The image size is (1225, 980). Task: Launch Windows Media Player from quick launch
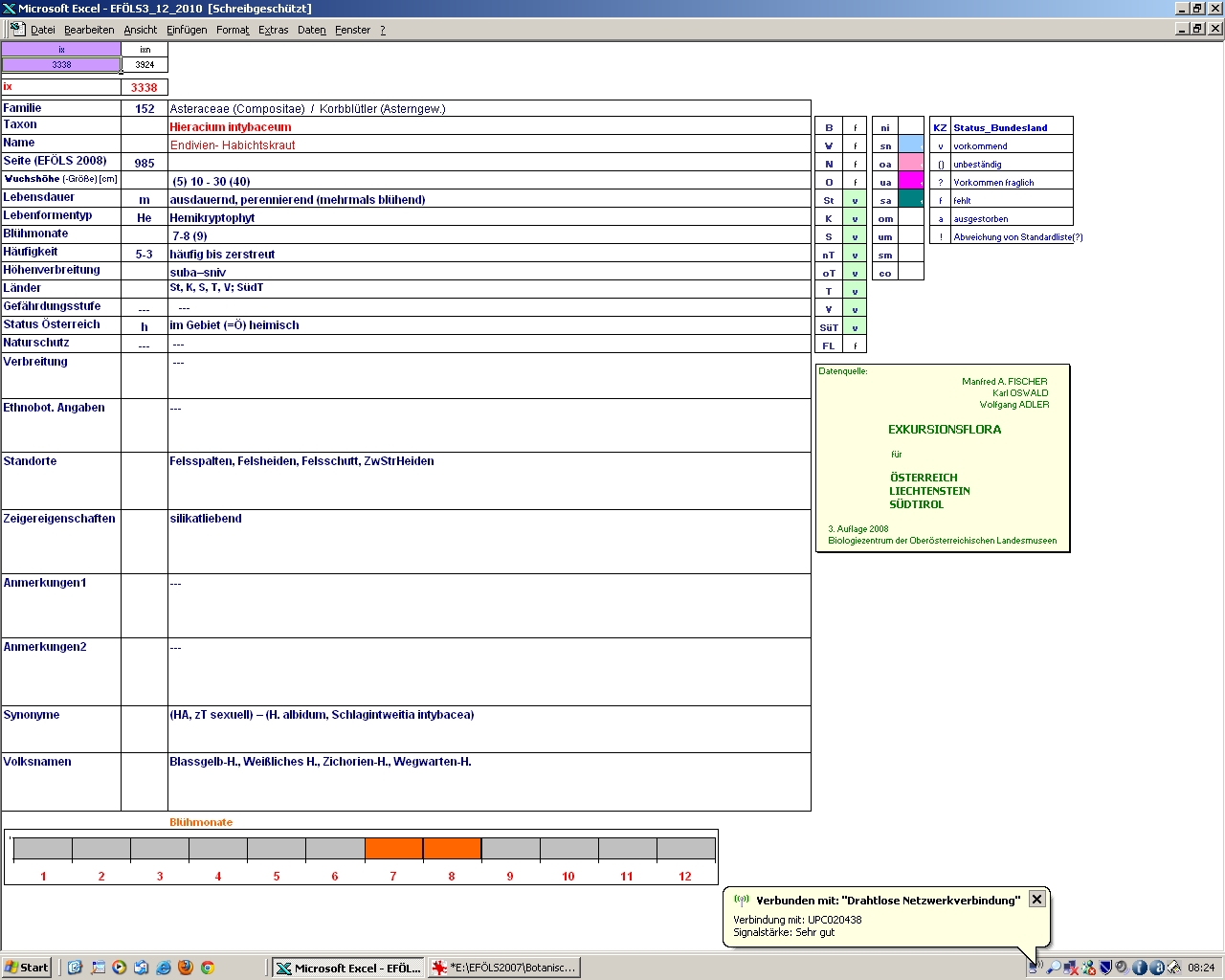click(x=120, y=968)
